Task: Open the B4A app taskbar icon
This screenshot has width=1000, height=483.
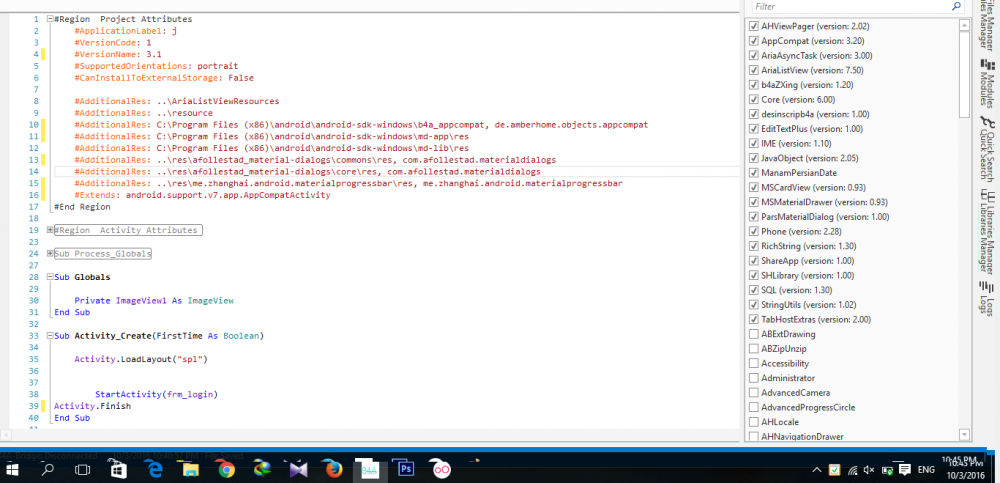Action: 369,468
